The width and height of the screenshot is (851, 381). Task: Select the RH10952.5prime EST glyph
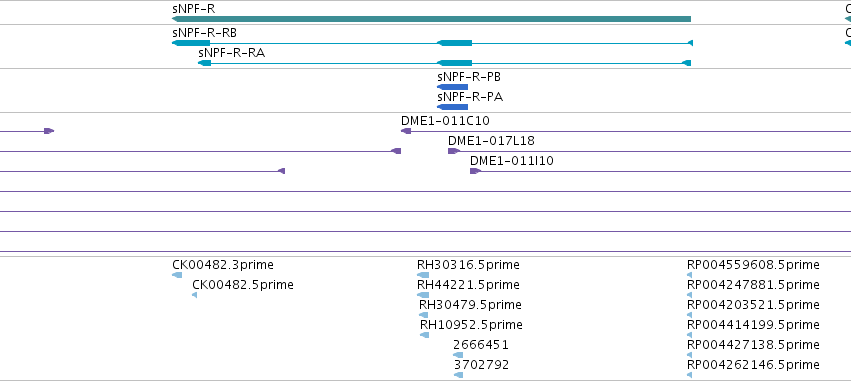[x=424, y=335]
